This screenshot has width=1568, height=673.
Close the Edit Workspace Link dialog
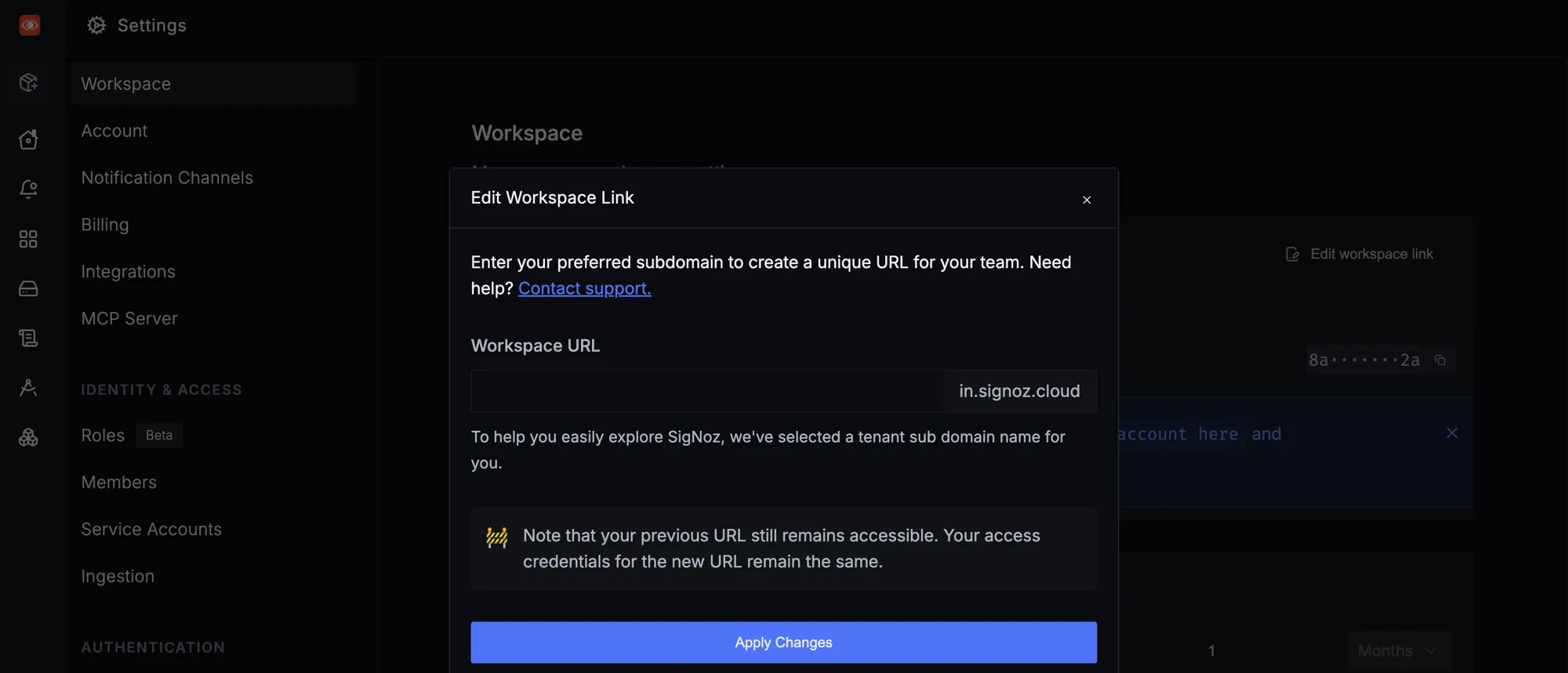pyautogui.click(x=1087, y=200)
